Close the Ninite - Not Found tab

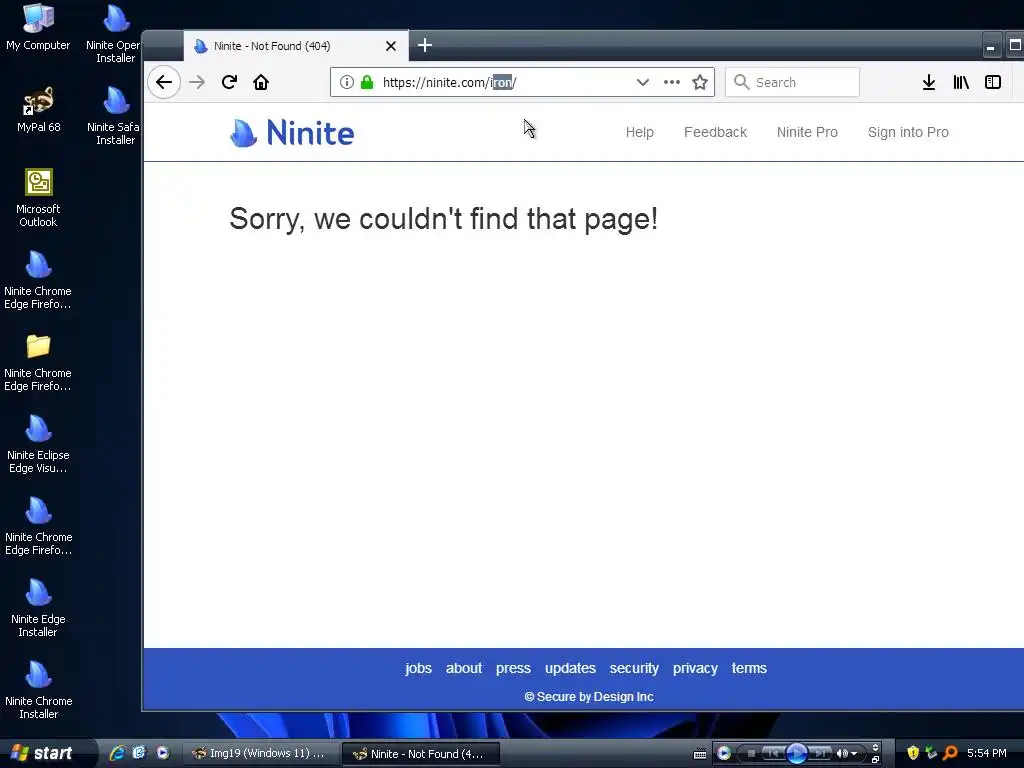point(391,46)
